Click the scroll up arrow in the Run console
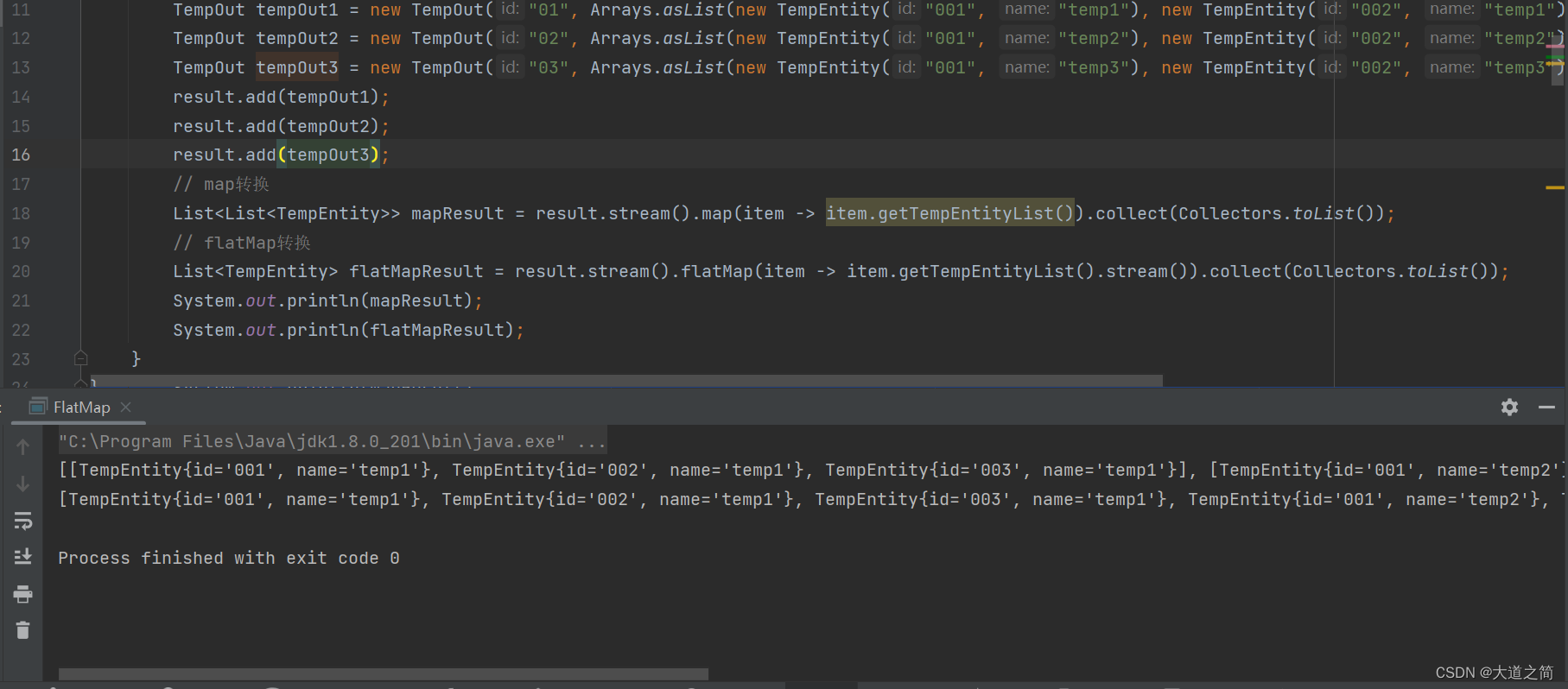The width and height of the screenshot is (1568, 689). coord(23,446)
